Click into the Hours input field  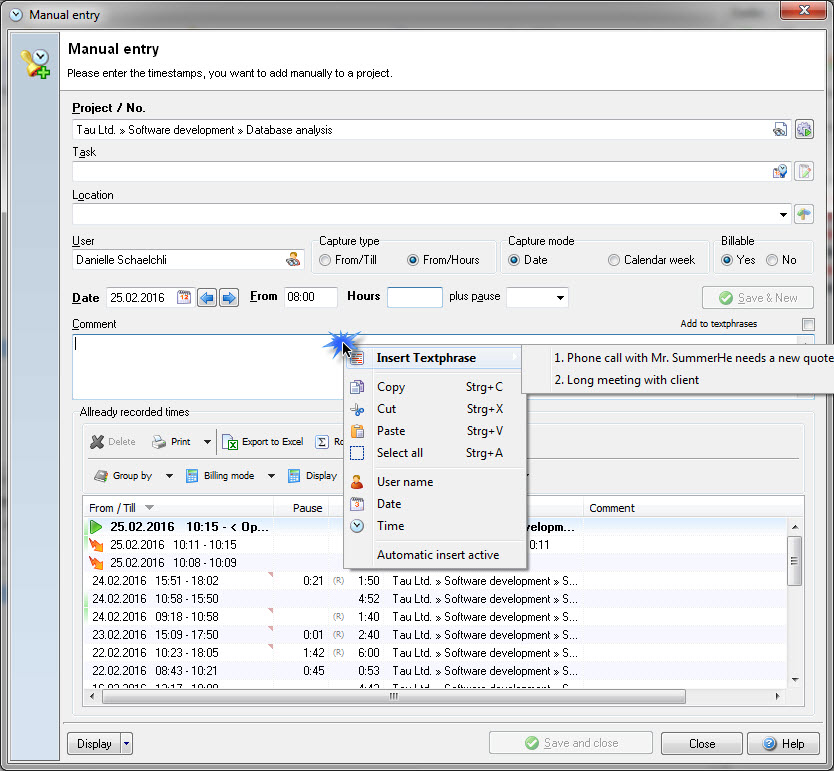414,297
